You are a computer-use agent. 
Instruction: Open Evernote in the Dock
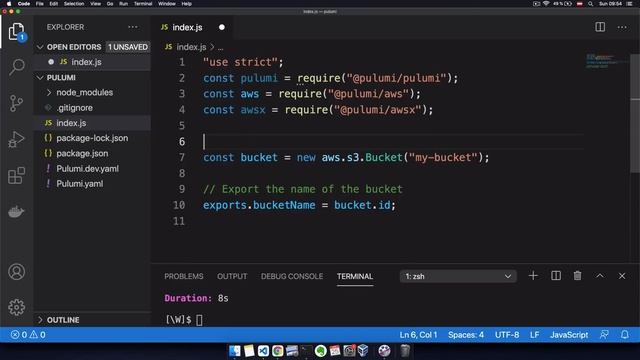point(320,351)
